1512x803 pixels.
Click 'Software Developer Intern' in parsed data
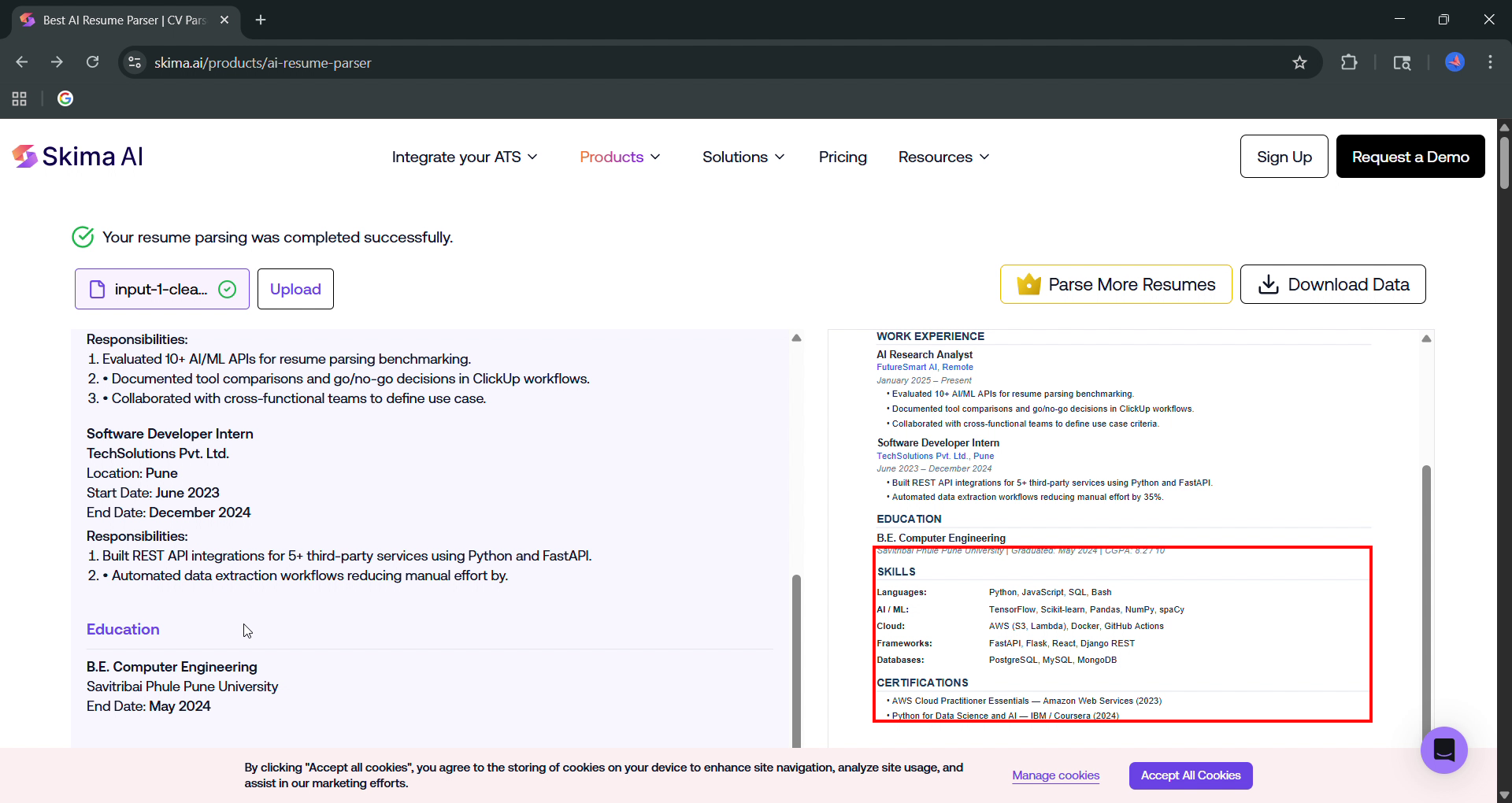(x=170, y=434)
